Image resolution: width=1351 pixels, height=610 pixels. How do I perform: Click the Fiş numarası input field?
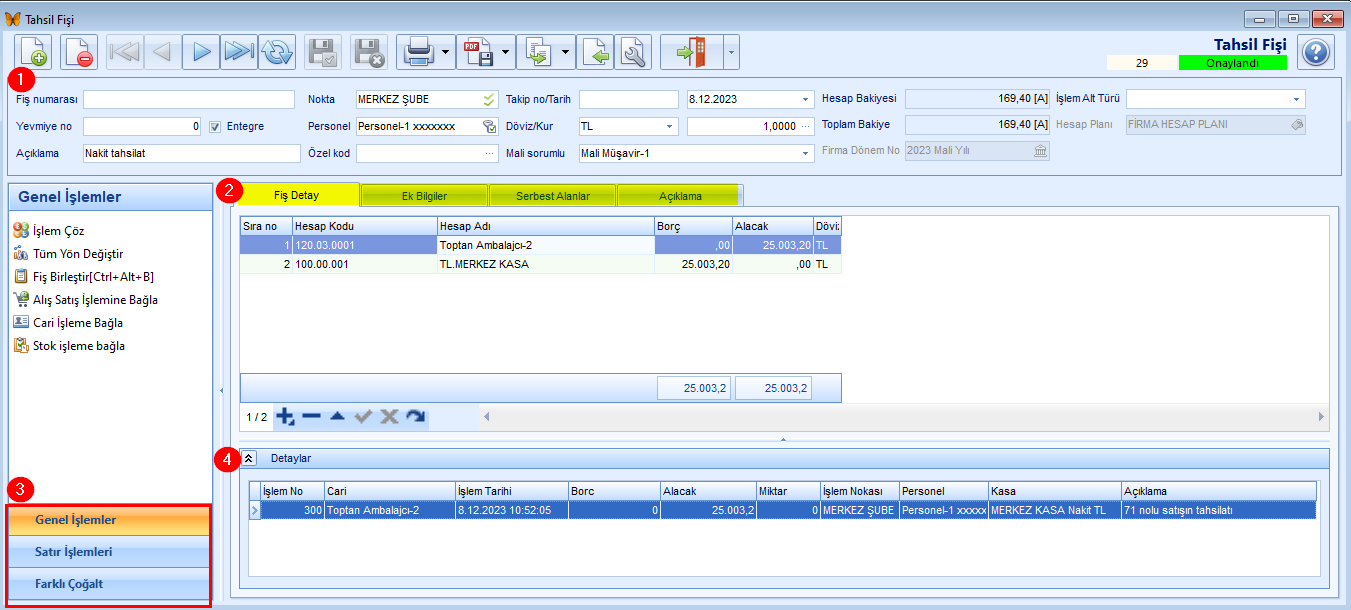189,99
